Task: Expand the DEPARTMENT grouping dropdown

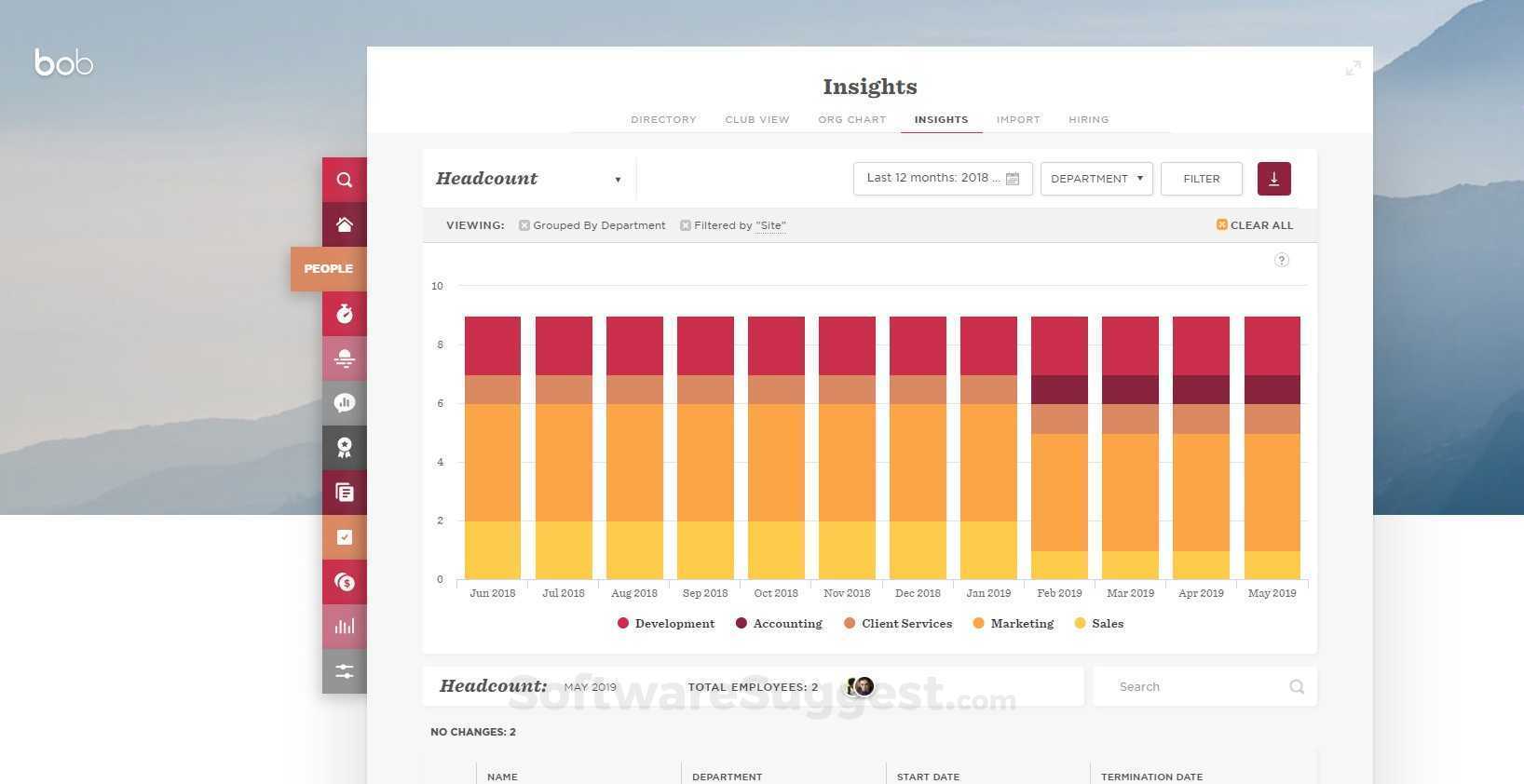Action: tap(1096, 179)
